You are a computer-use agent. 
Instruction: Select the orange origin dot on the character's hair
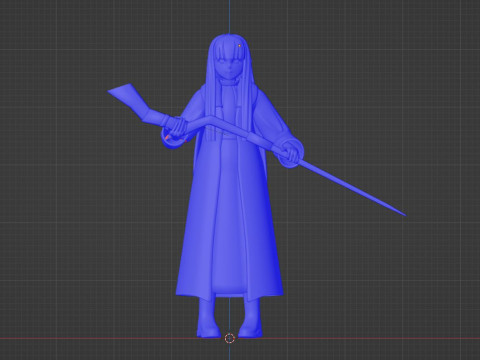[x=239, y=46]
